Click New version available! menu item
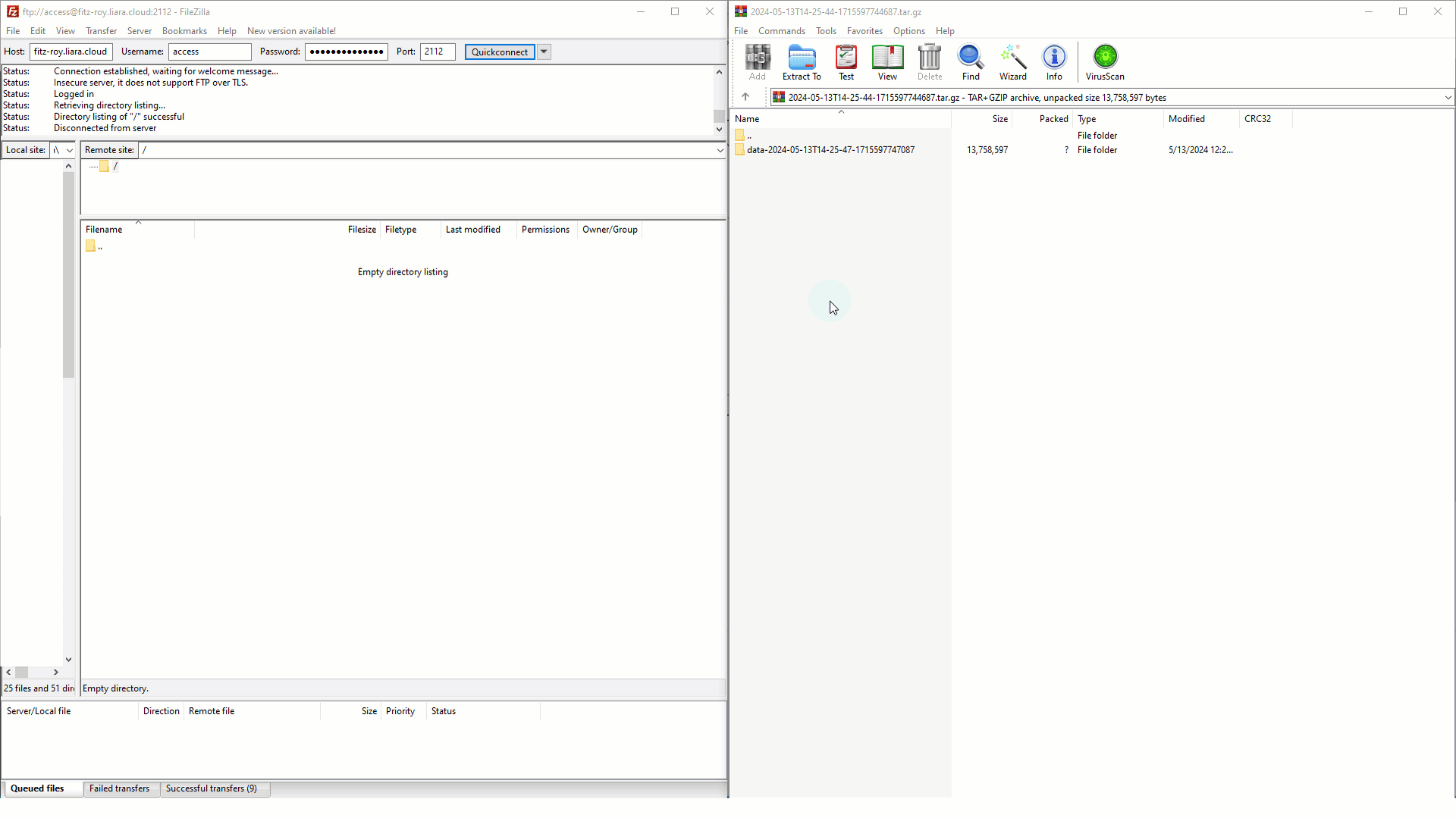The image size is (1456, 818). coord(291,31)
